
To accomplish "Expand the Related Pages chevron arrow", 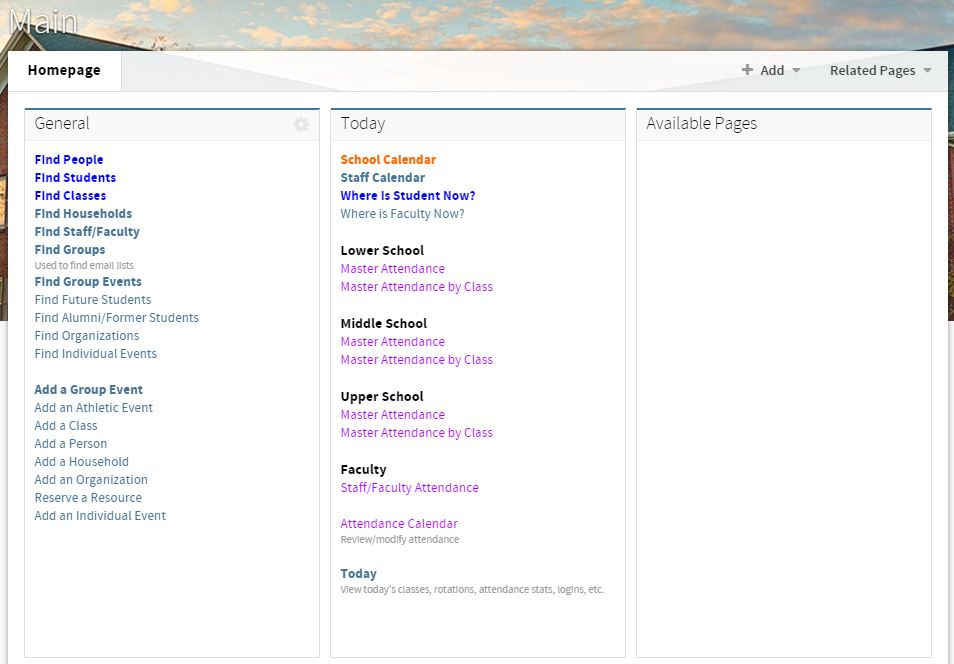I will [x=926, y=71].
